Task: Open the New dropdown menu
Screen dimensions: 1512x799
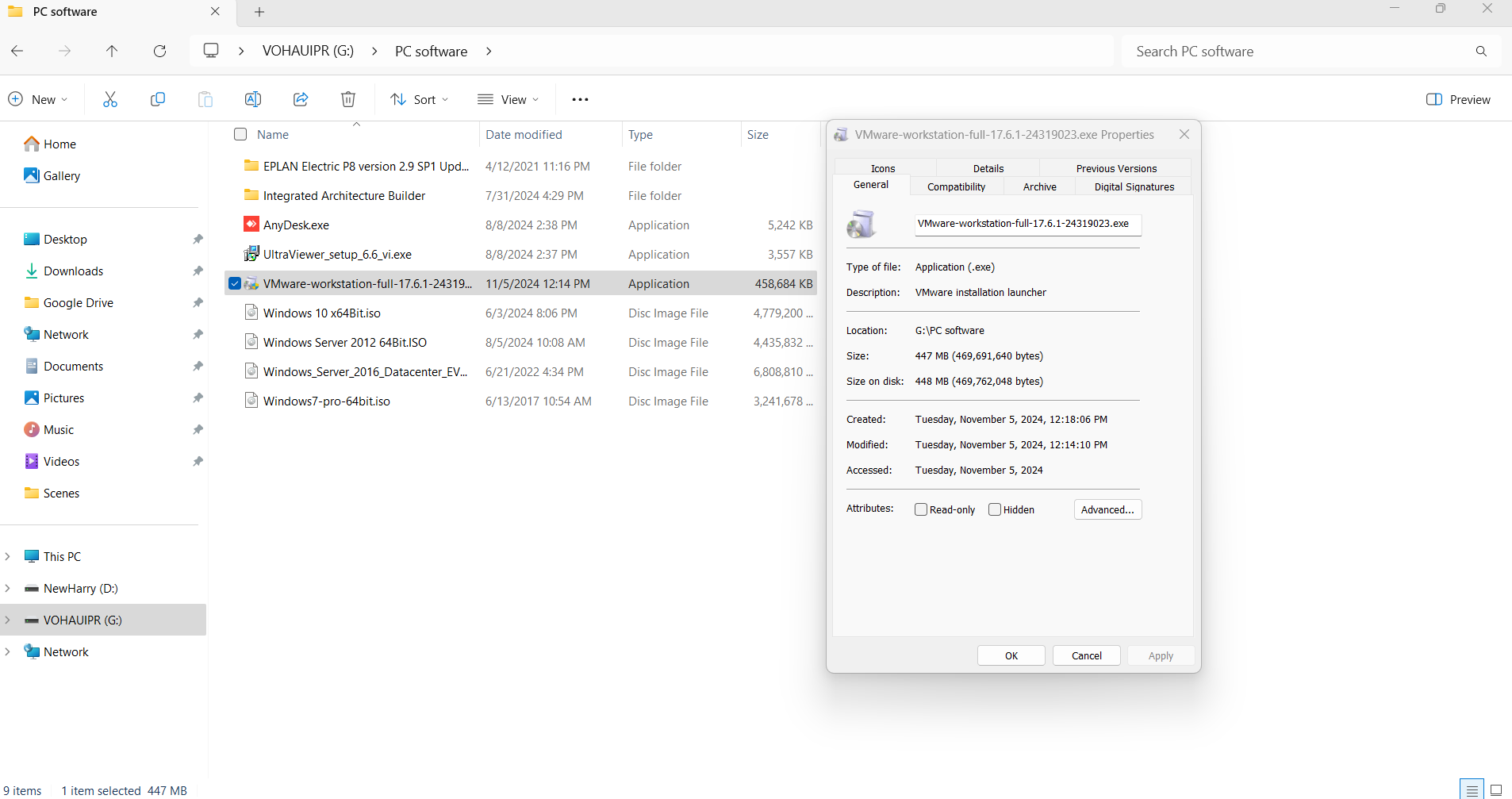Action: 38,99
